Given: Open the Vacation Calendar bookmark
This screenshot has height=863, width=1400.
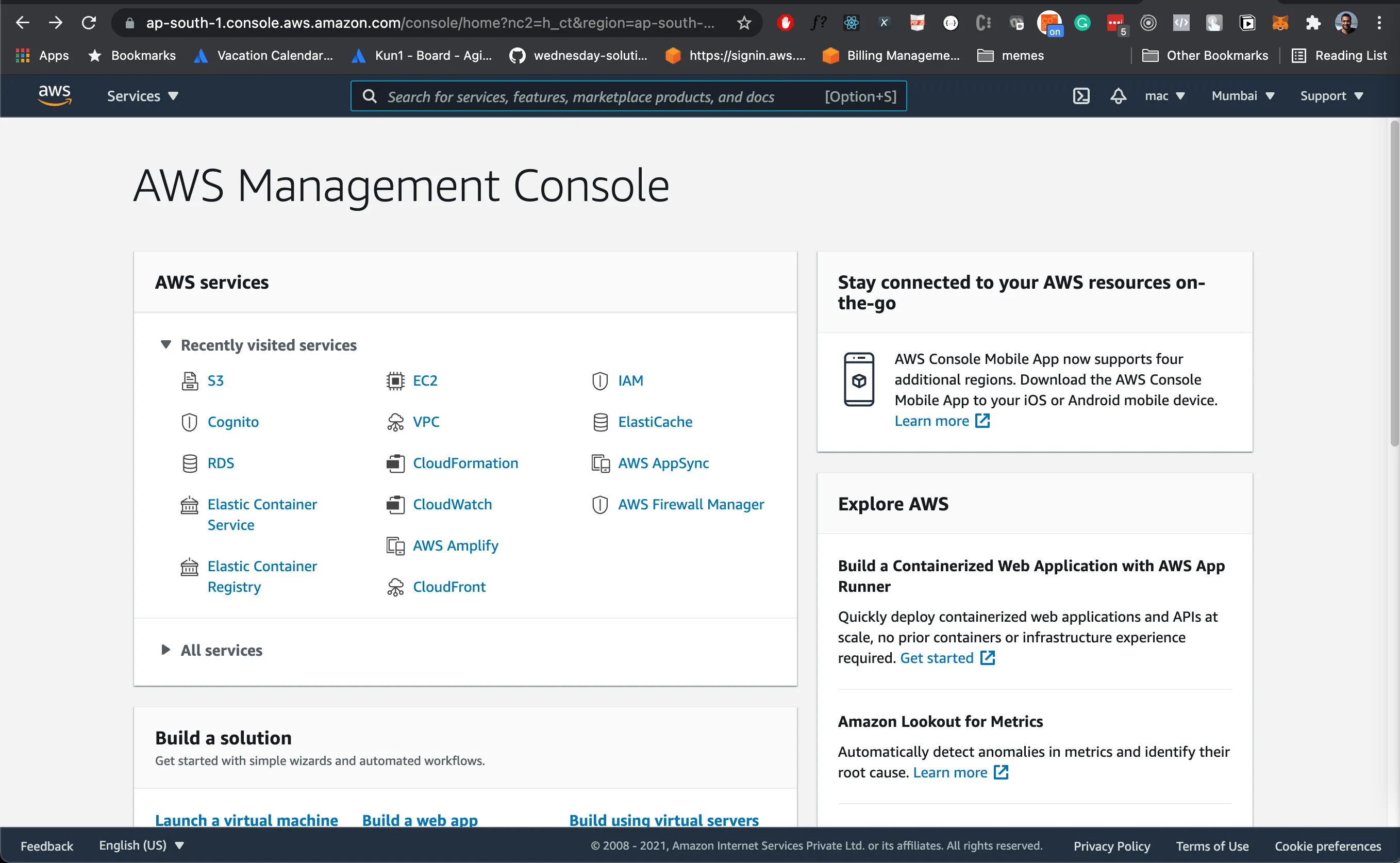Looking at the screenshot, I should point(264,55).
